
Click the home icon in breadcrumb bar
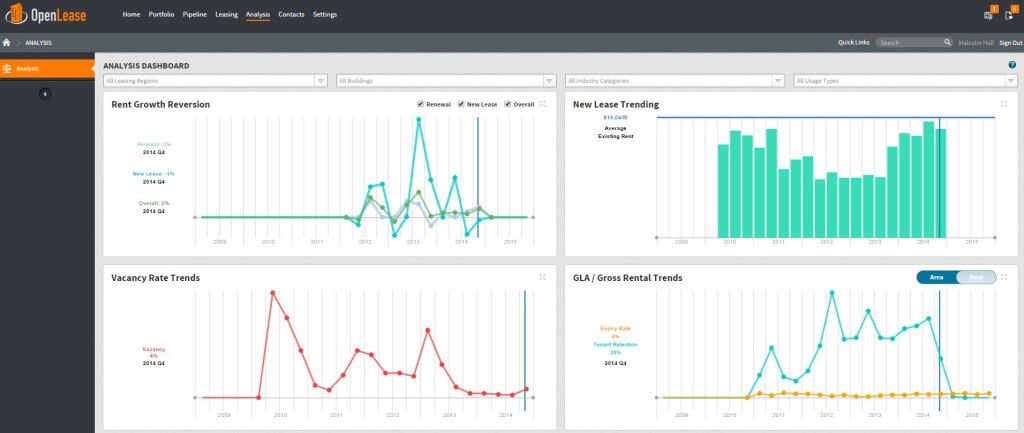pyautogui.click(x=8, y=43)
